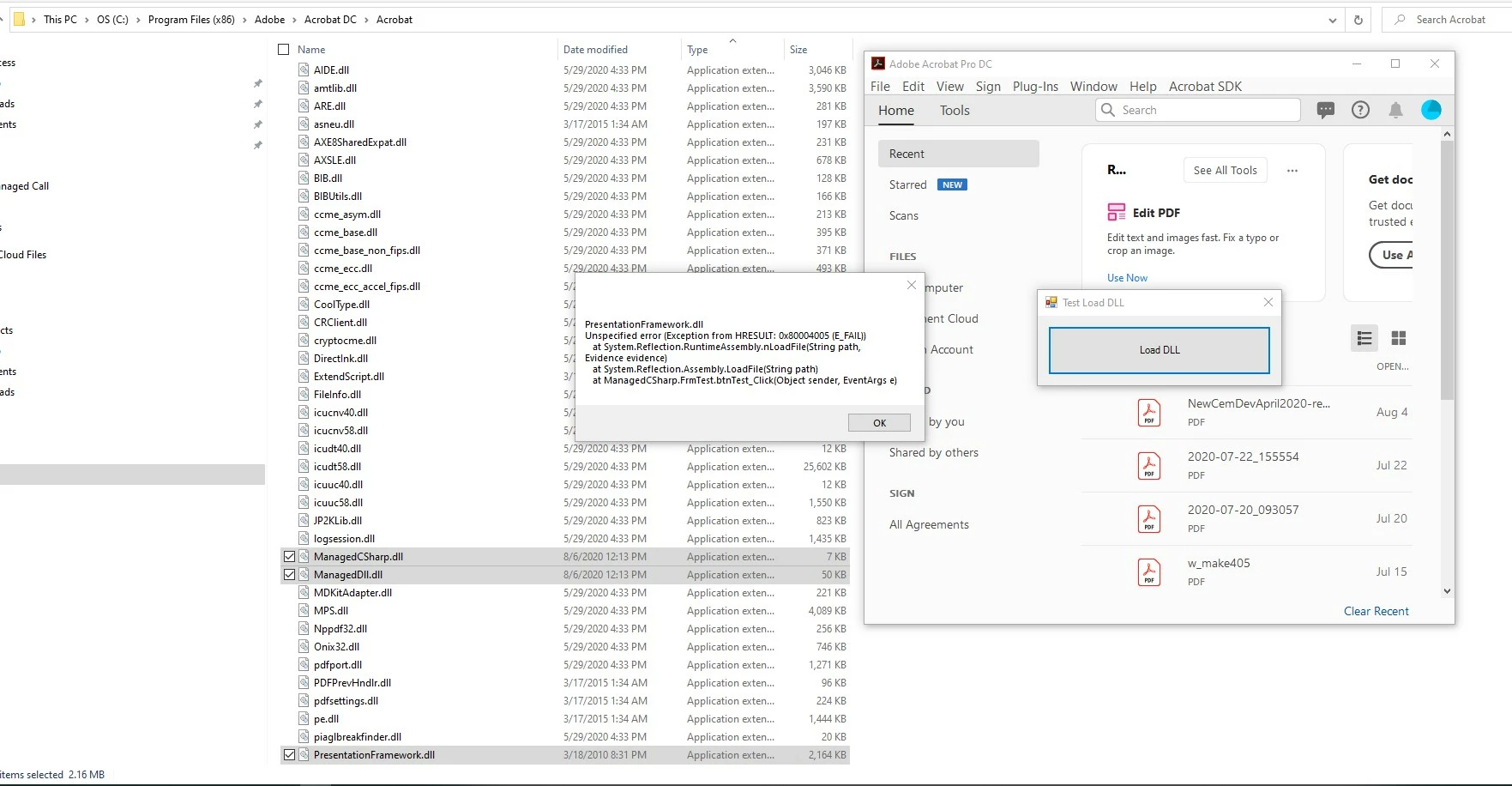This screenshot has width=1512, height=786.
Task: Select the logsession.dll file row
Action: coord(564,538)
